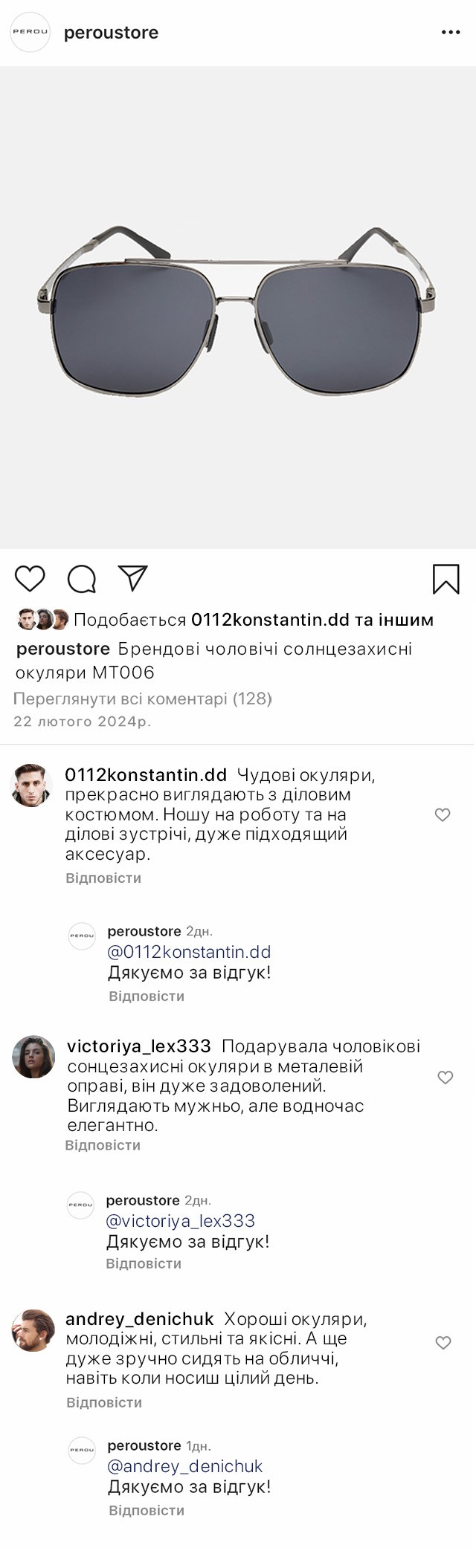This screenshot has width=476, height=1568.
Task: Reply to the 0112konstantin.dd comment
Action: coord(103,878)
